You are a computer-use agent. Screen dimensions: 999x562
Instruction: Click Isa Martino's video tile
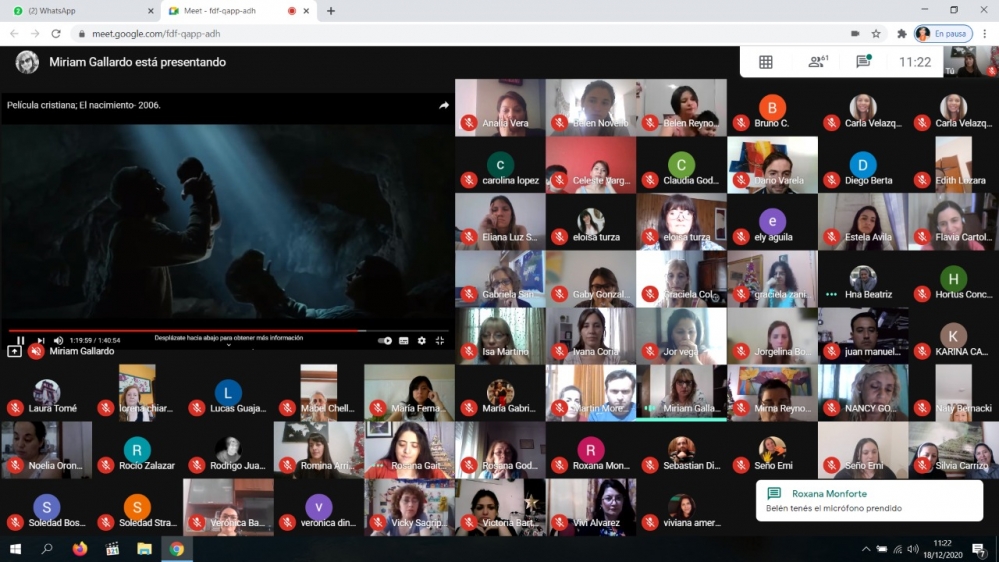click(x=500, y=336)
